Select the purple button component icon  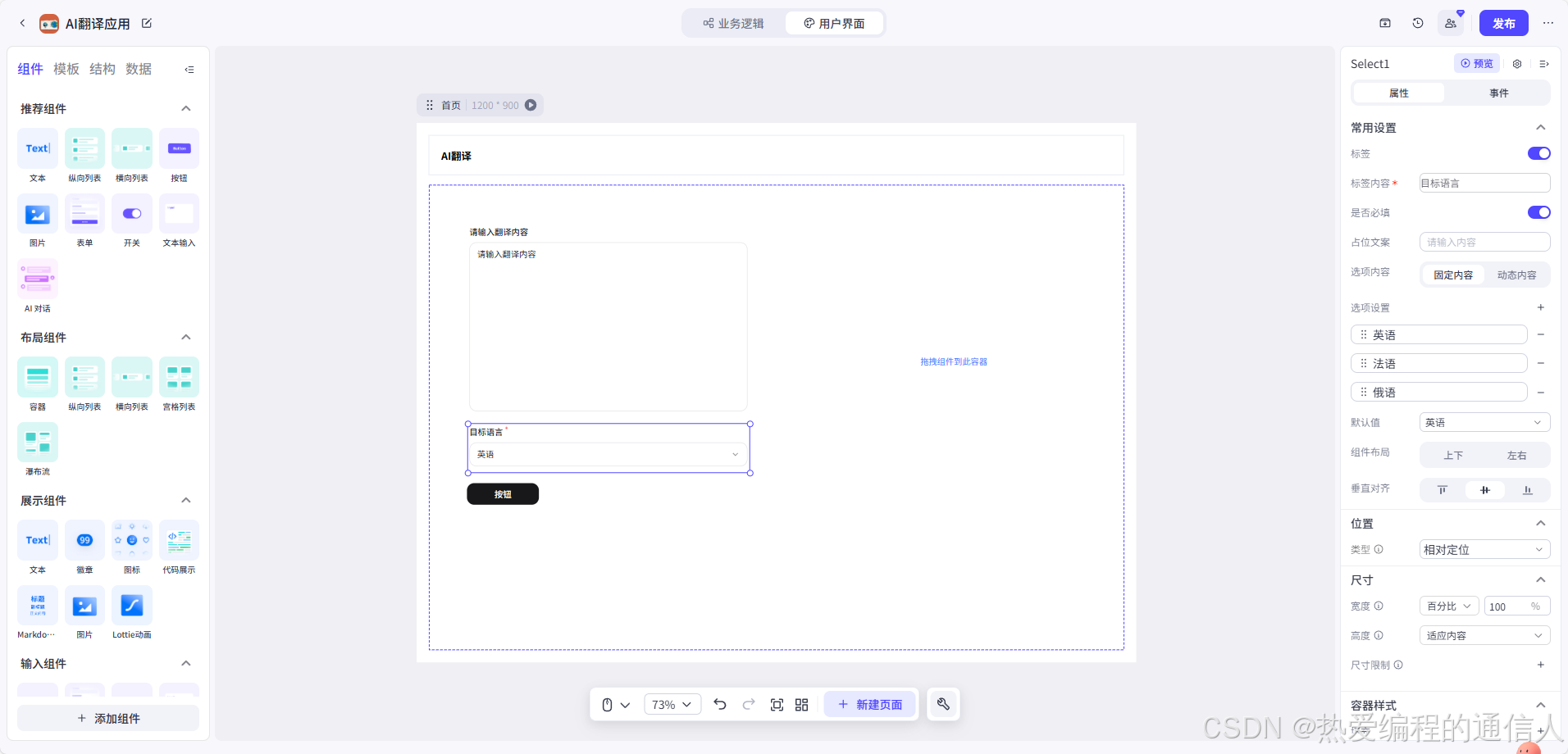pos(179,148)
